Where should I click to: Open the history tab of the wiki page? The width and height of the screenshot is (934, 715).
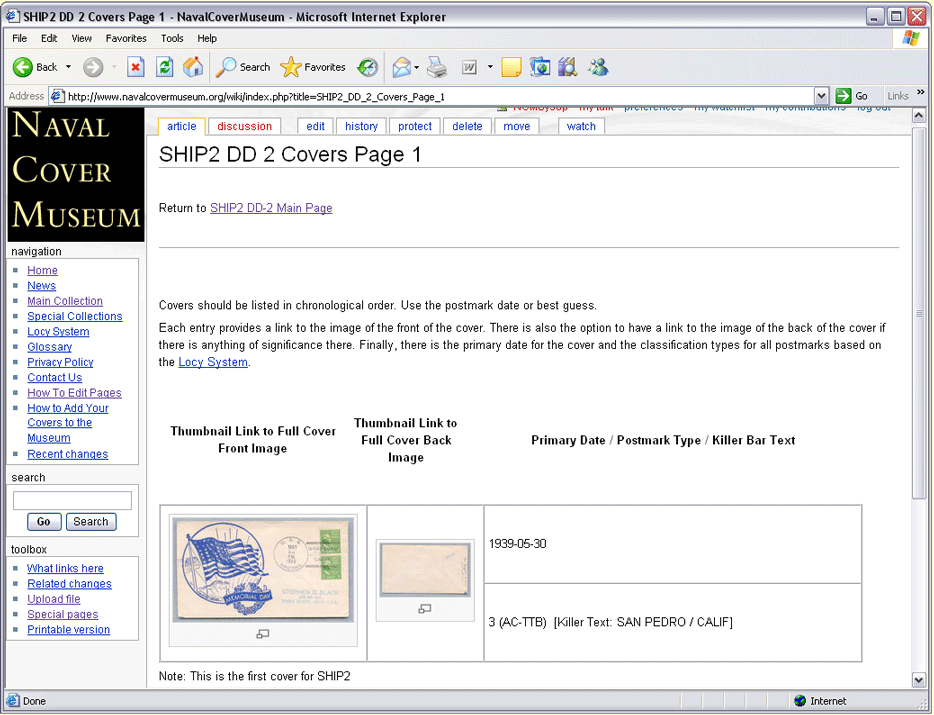[x=361, y=126]
